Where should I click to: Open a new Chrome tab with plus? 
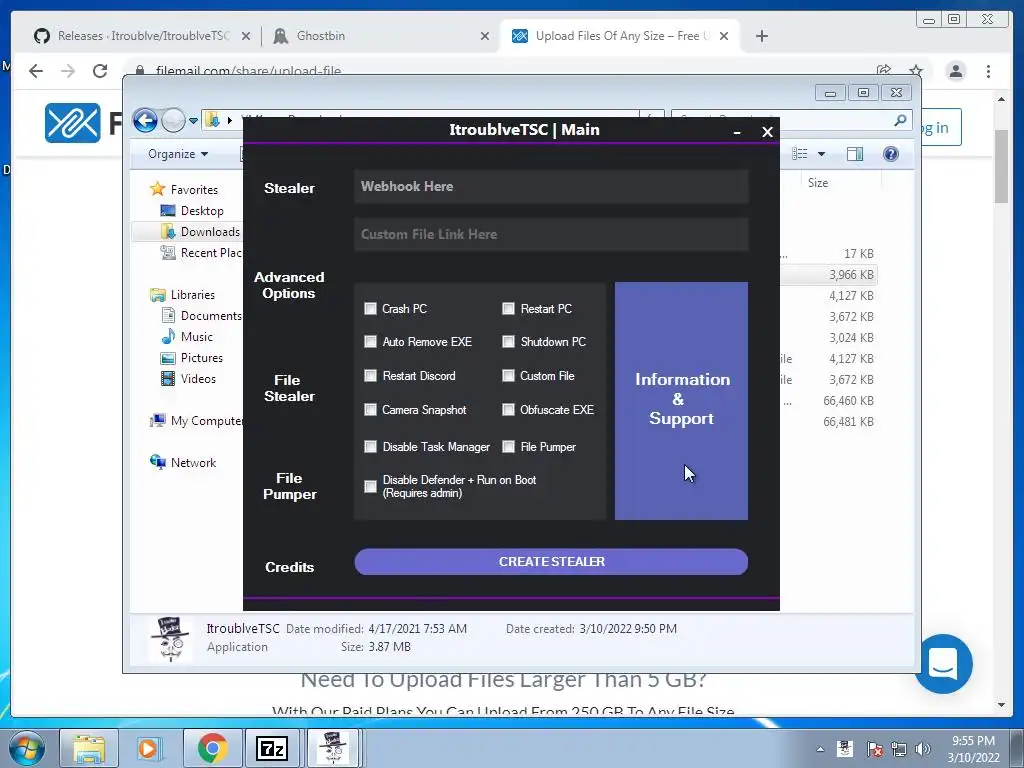(761, 36)
